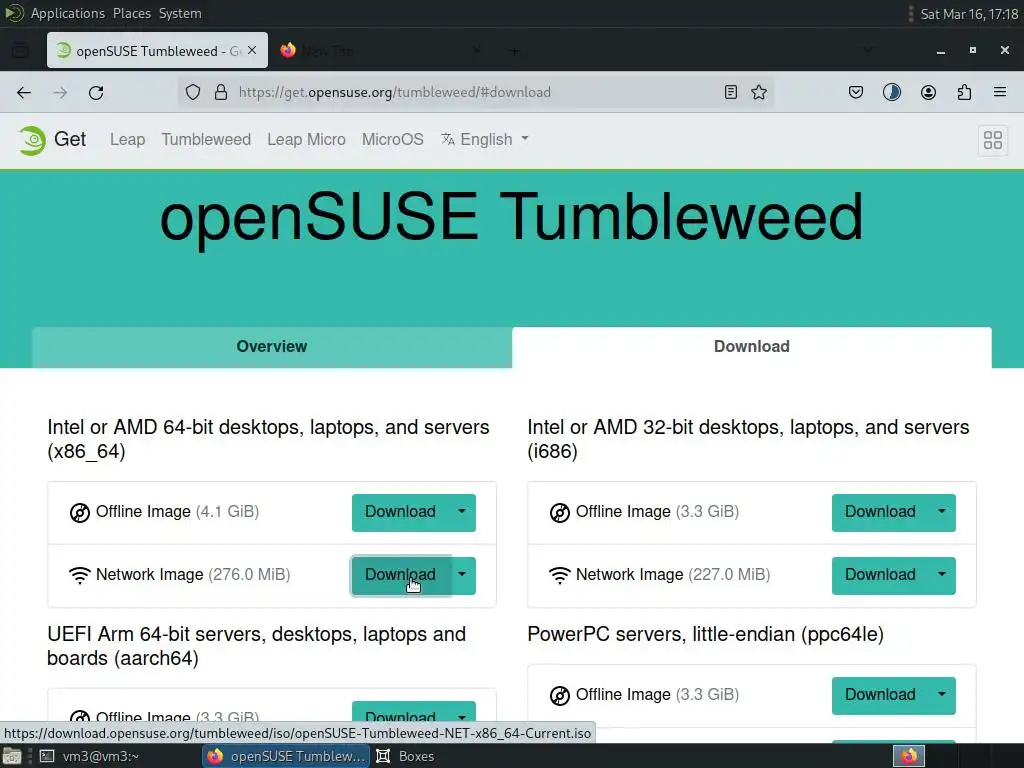Screen dimensions: 1024x768
Task: Open the Pocket save icon
Action: 856,92
